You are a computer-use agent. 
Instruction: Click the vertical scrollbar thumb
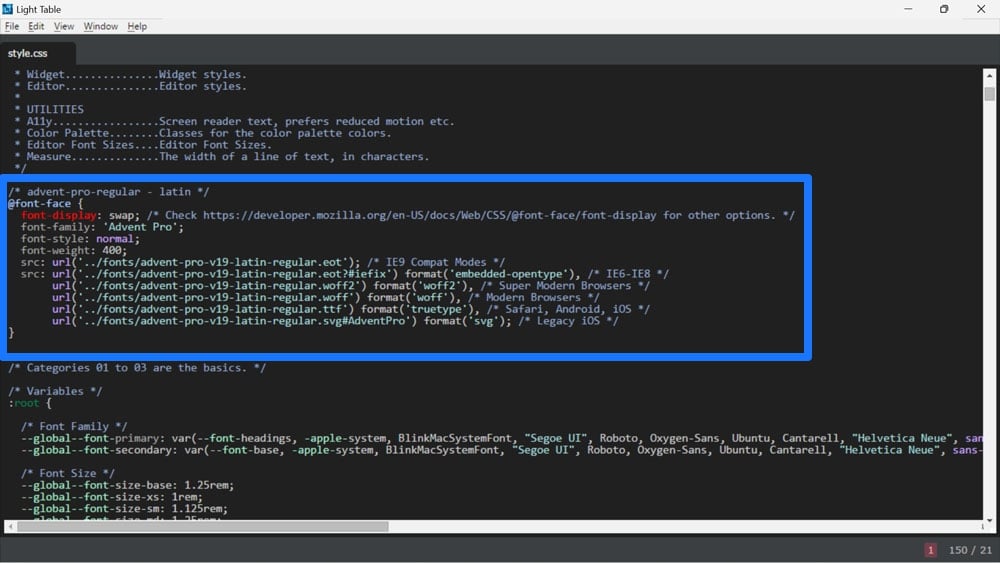989,94
